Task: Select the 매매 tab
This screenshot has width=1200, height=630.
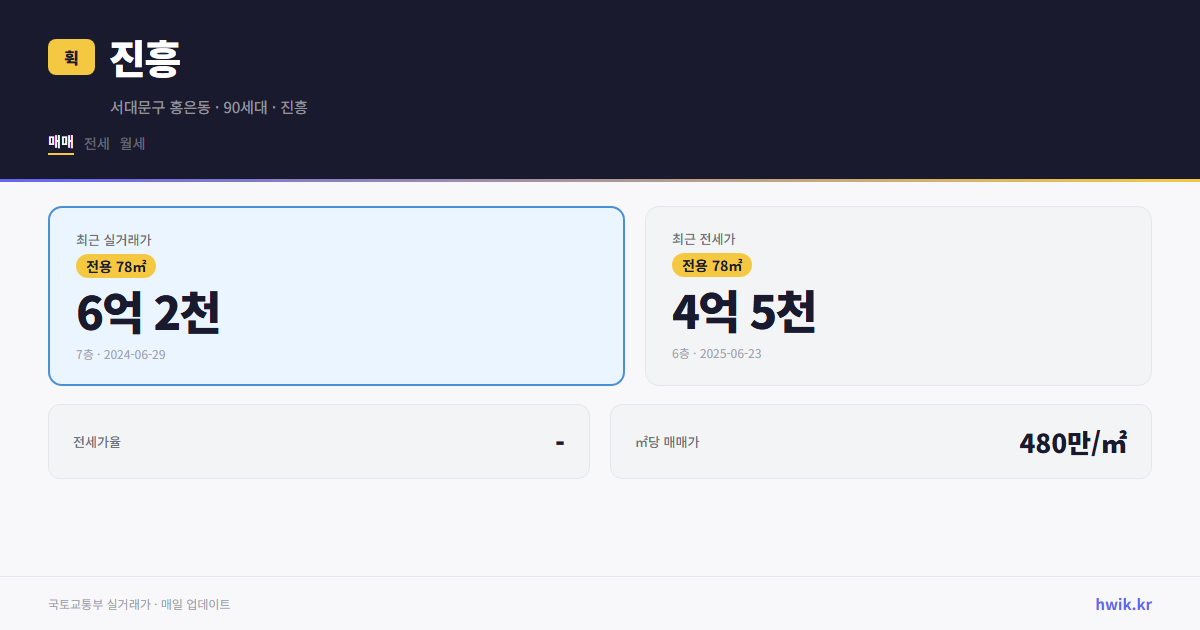Action: click(59, 143)
